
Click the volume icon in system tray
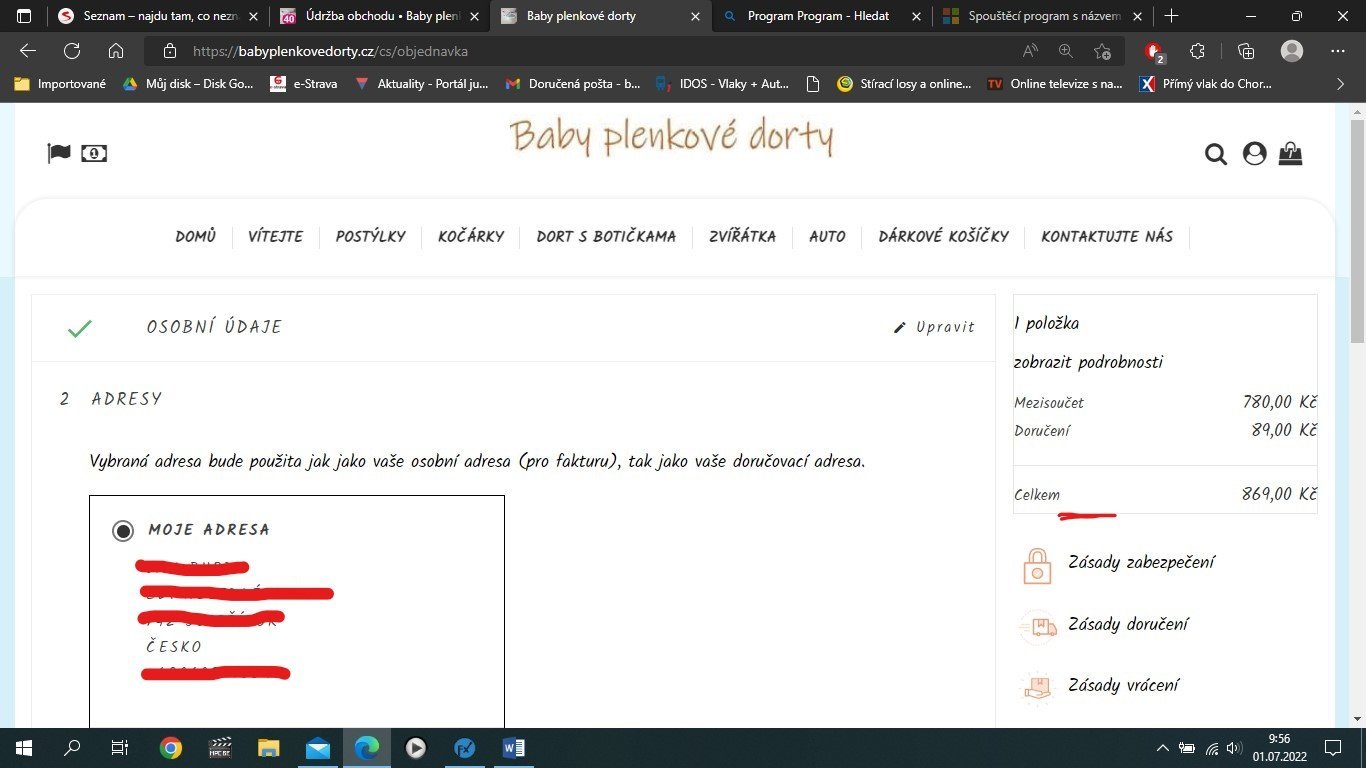pyautogui.click(x=1235, y=748)
